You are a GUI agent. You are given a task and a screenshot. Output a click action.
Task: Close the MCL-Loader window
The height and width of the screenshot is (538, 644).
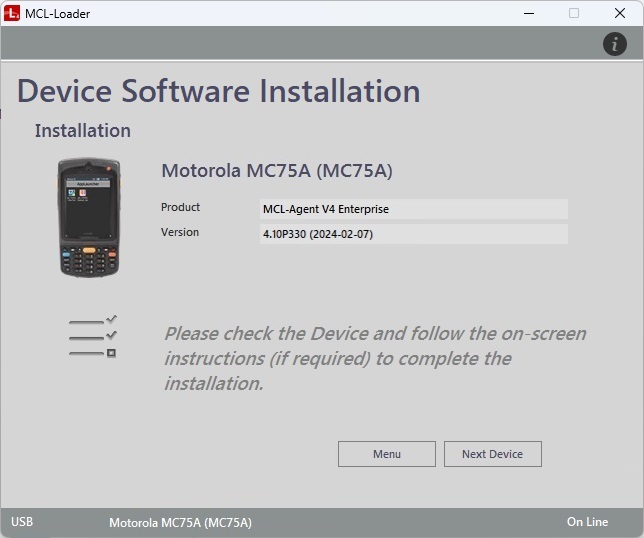click(620, 13)
